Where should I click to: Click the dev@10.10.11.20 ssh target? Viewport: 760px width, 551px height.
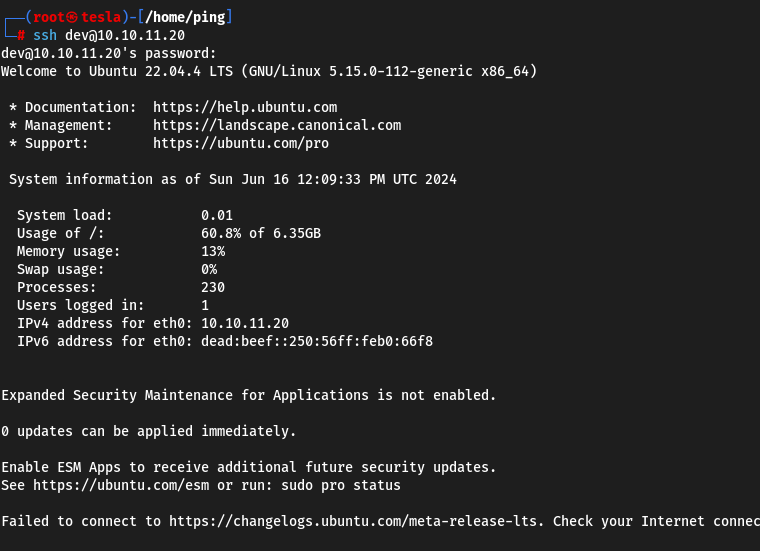(125, 35)
